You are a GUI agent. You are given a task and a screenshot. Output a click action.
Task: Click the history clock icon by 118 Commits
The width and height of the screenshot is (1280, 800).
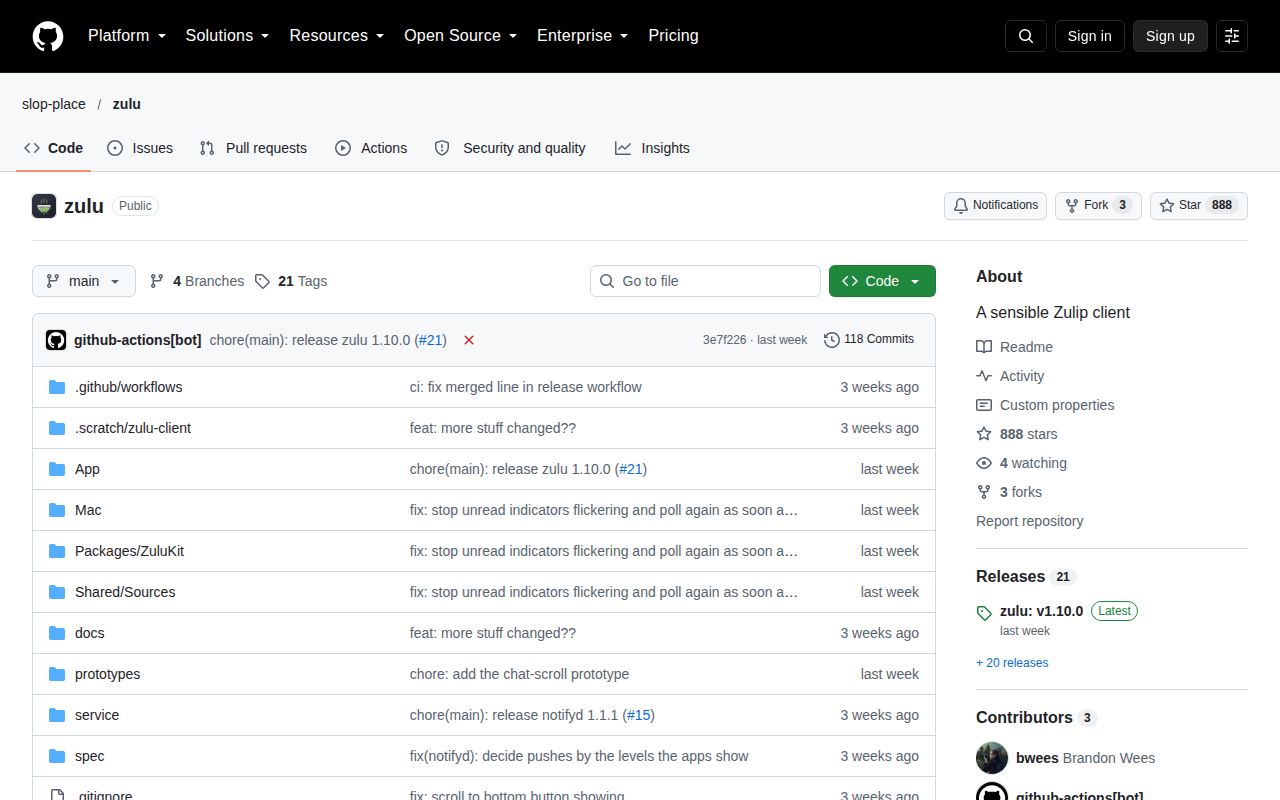coord(832,340)
